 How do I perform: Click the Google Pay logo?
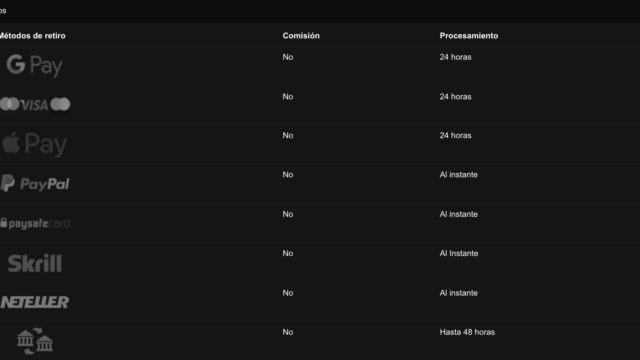pos(34,65)
